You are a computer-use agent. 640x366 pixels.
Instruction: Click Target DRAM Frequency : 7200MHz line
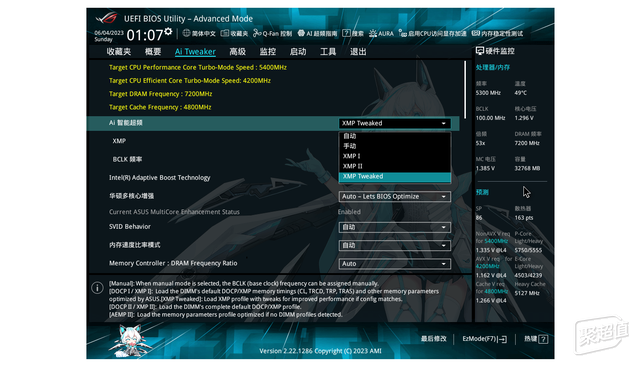[160, 94]
